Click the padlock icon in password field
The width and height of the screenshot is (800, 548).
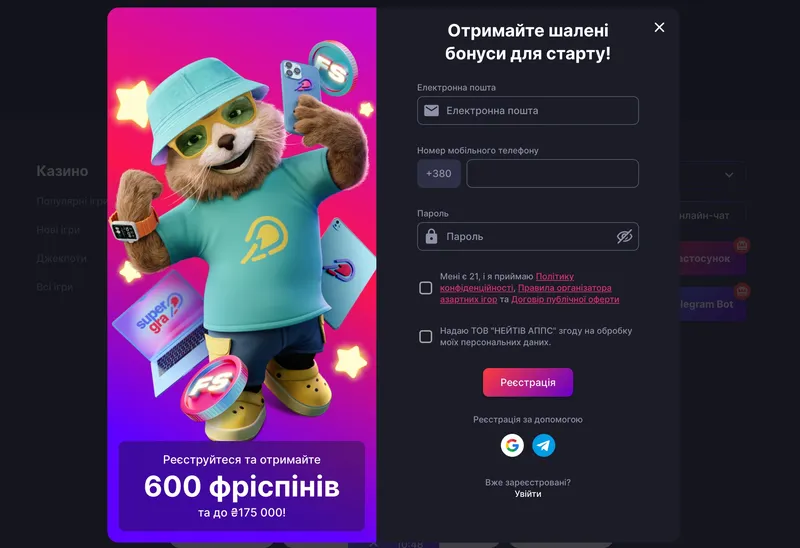[x=432, y=236]
